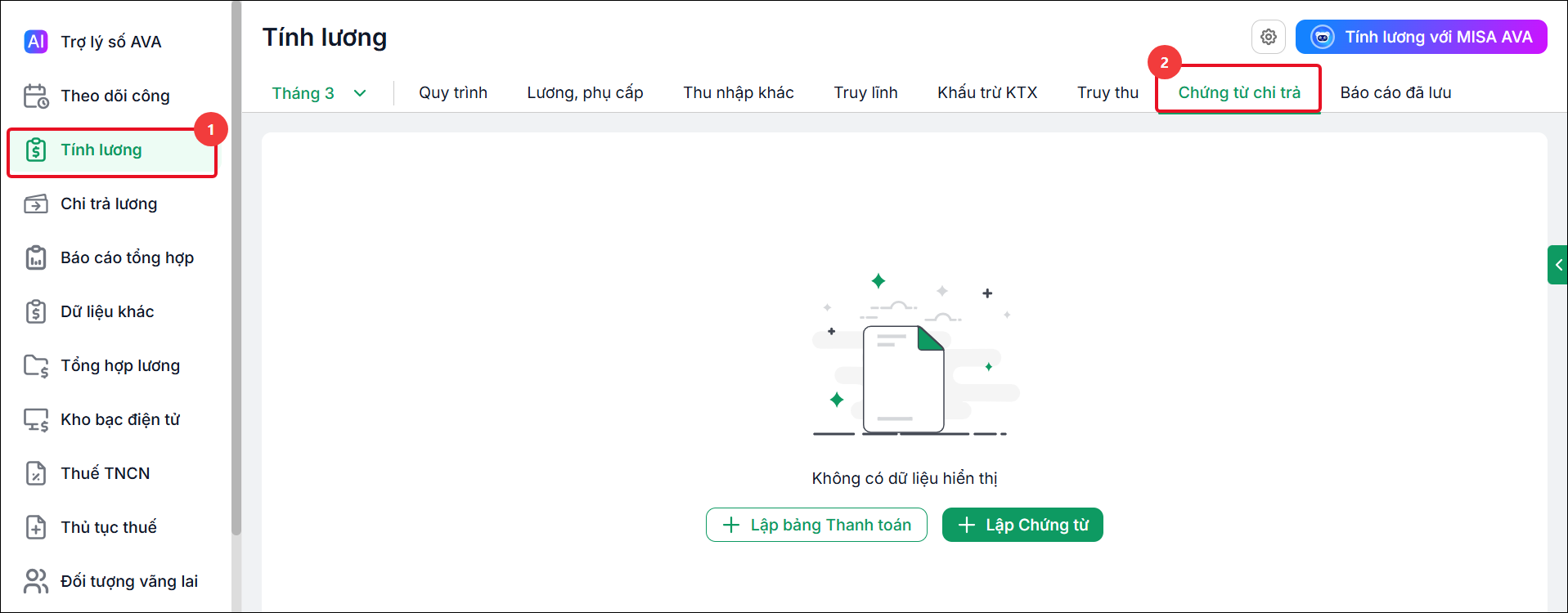The height and width of the screenshot is (613, 1568).
Task: Launch Tính lương với MISA AVA
Action: (1421, 37)
